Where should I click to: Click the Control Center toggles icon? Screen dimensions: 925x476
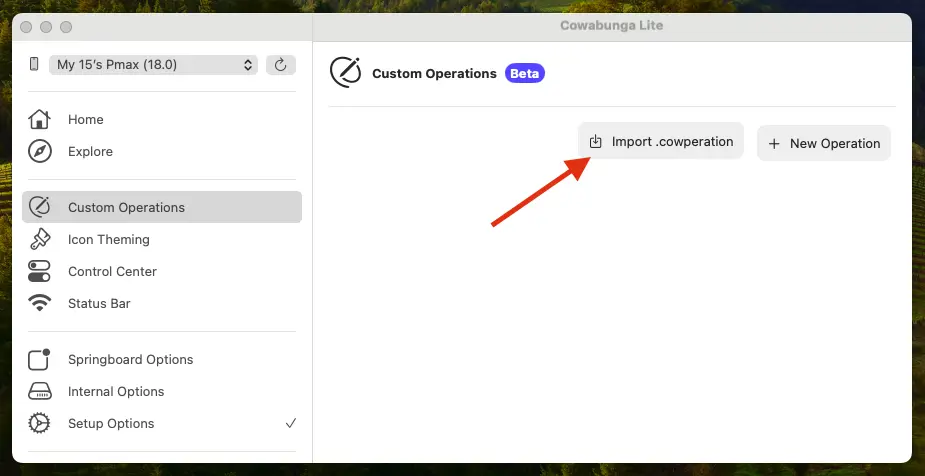(x=40, y=271)
